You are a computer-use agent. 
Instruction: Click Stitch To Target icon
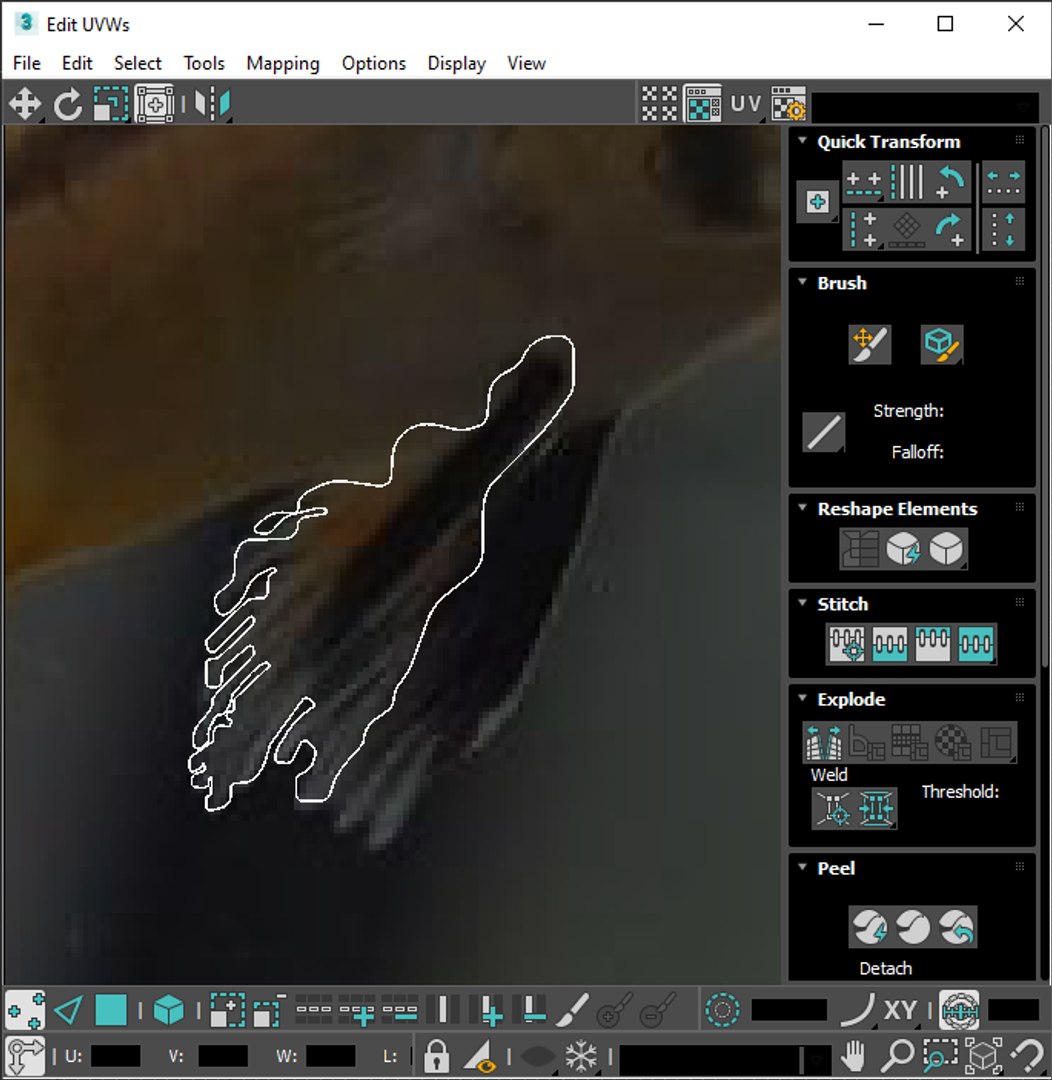(847, 644)
